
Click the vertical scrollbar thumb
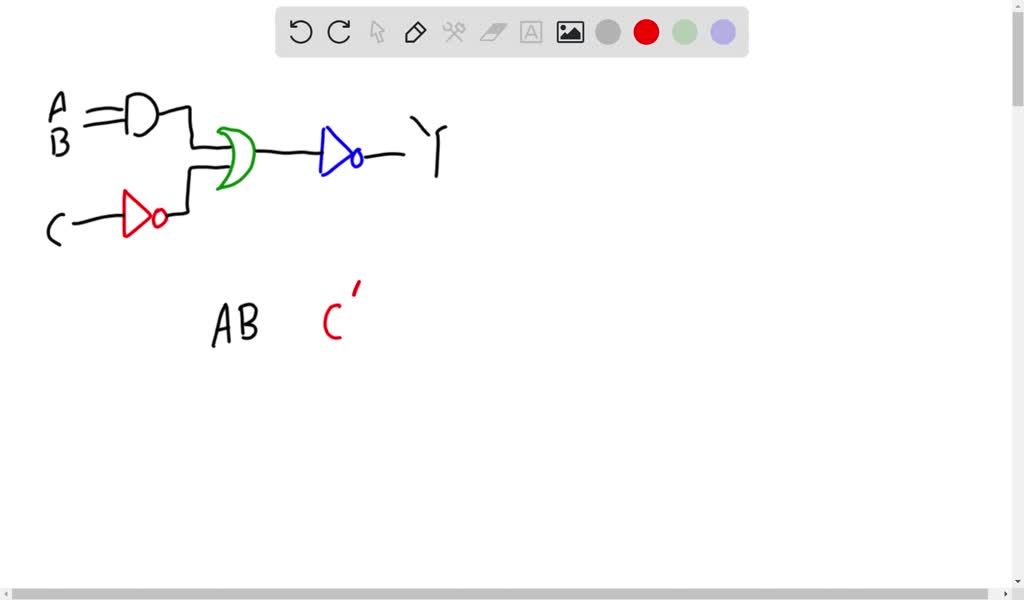(1018, 59)
